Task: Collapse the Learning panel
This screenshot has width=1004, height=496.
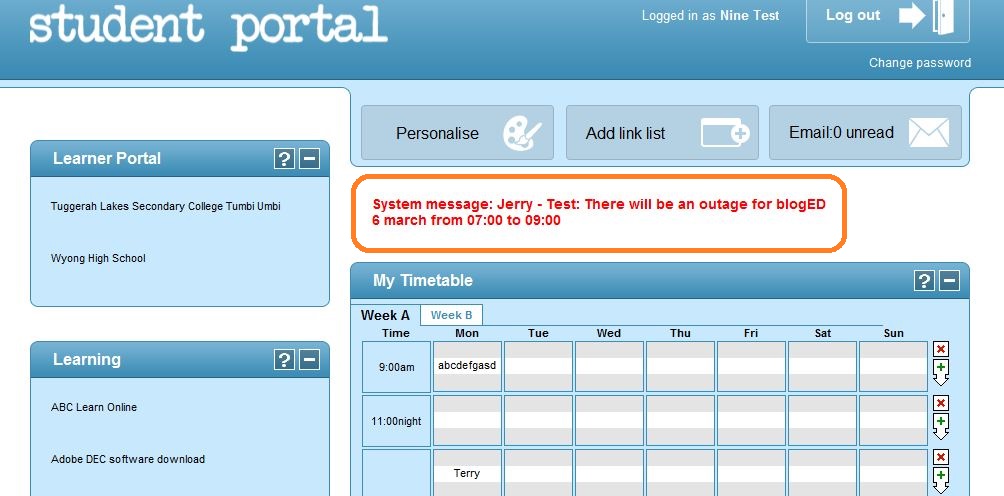Action: [x=309, y=360]
